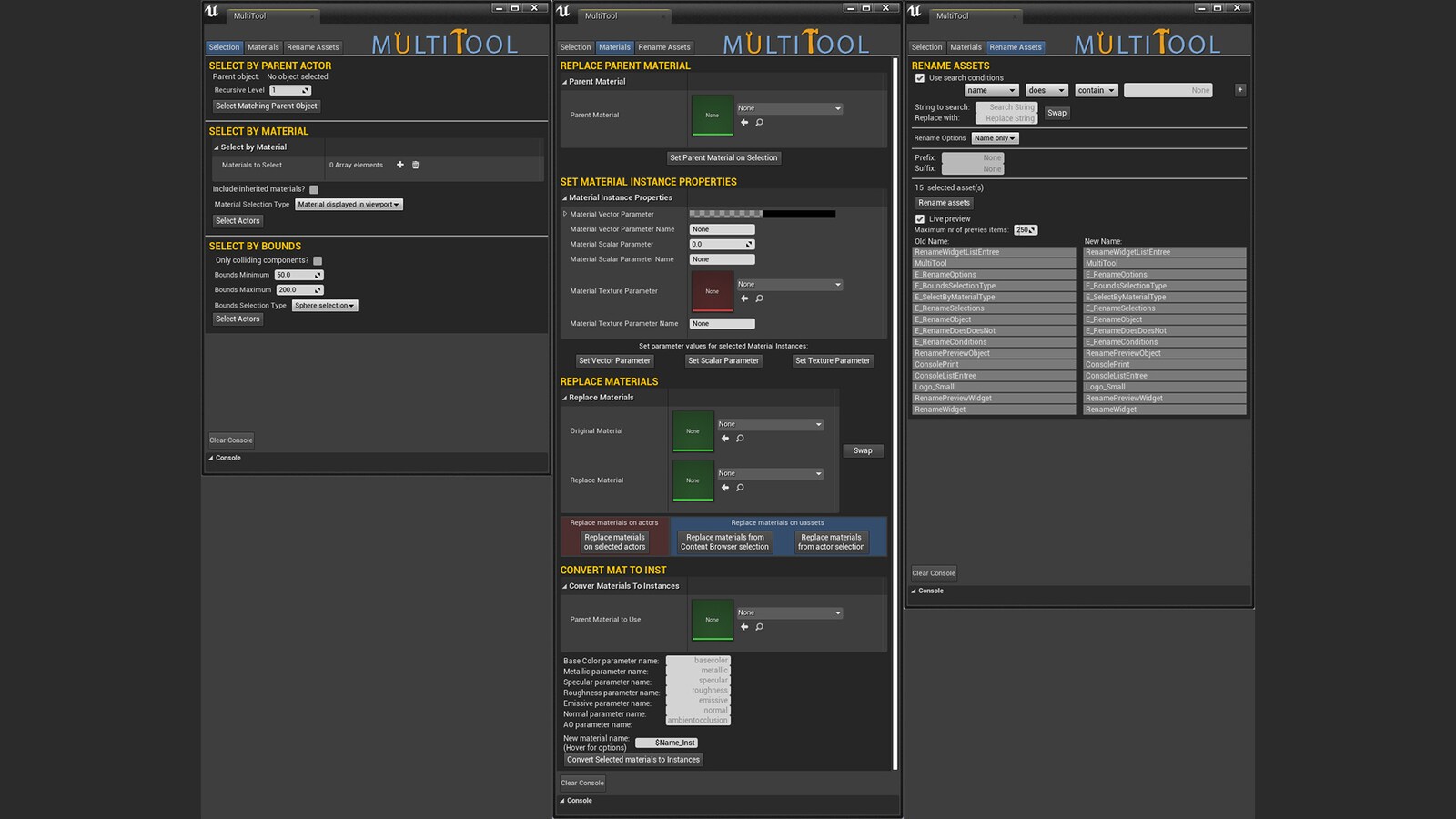Open the 'does' condition dropdown
This screenshot has width=1456, height=819.
(x=1046, y=90)
